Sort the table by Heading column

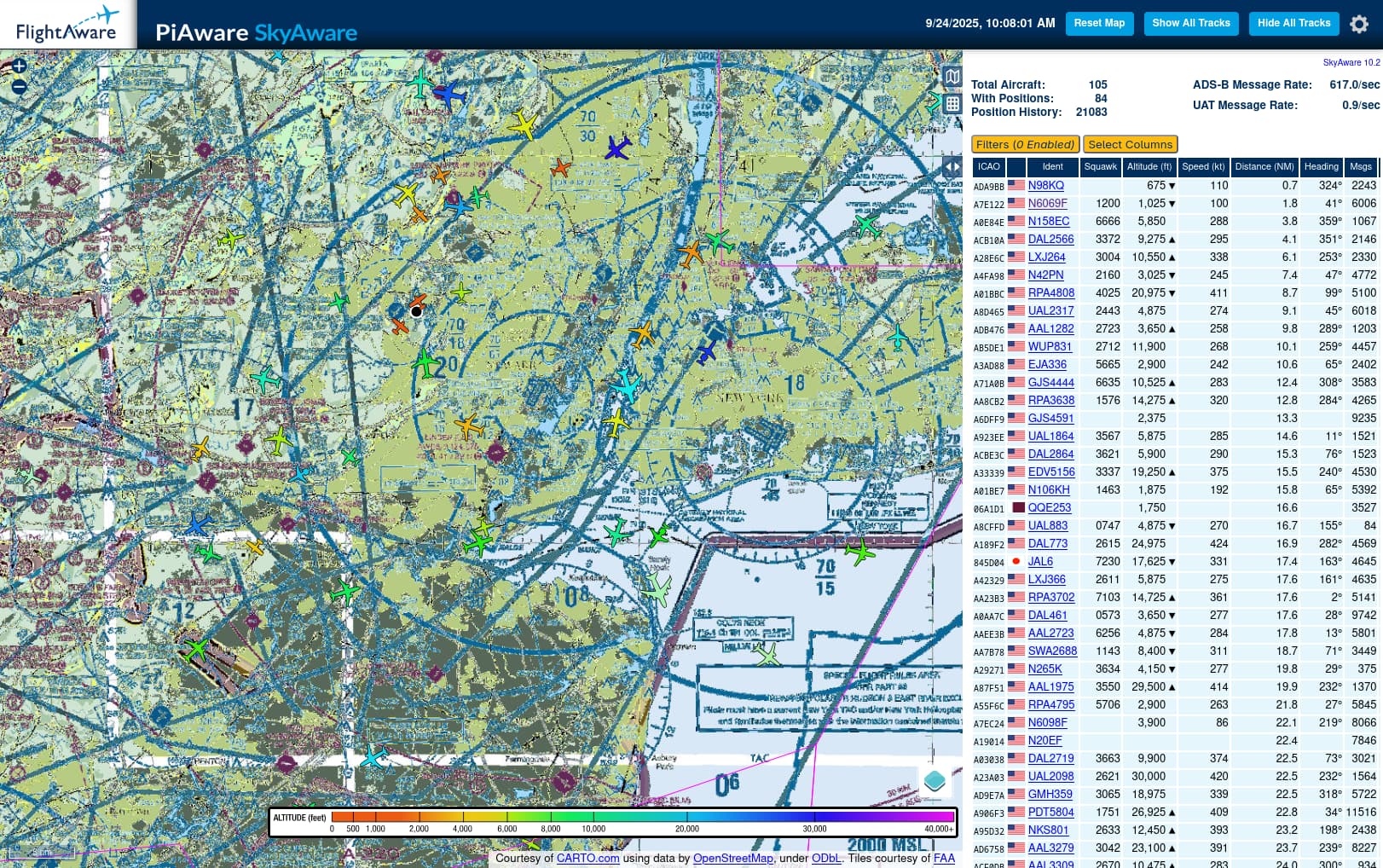click(1321, 167)
